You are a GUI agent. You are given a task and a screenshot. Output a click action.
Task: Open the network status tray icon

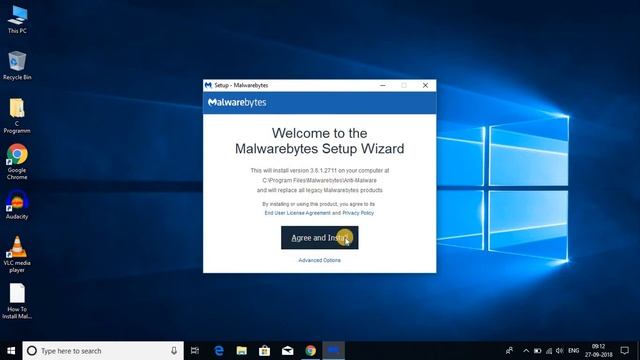point(549,351)
